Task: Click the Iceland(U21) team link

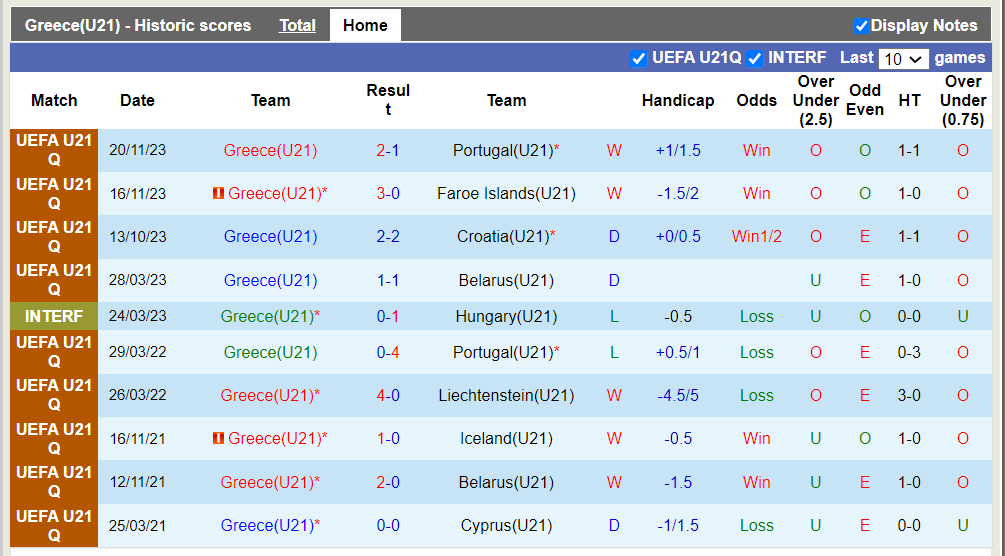Action: pos(506,439)
